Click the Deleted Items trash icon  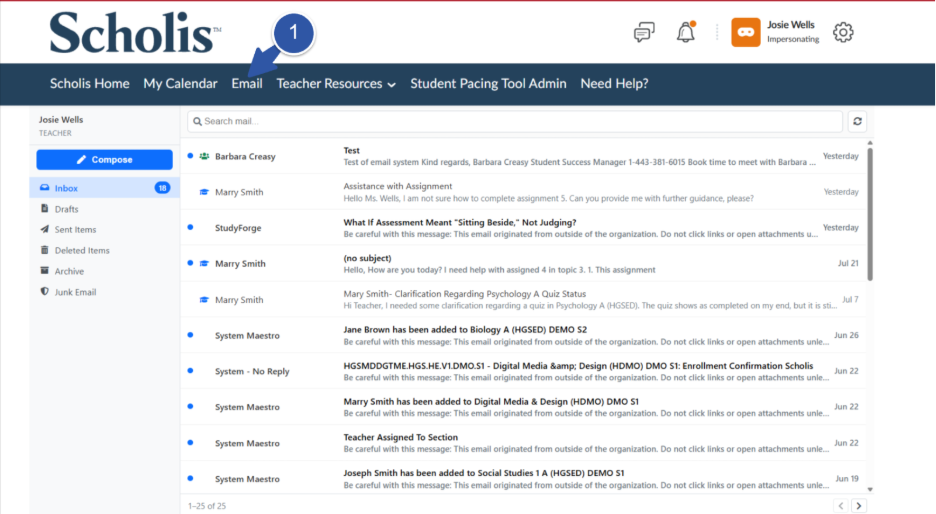click(44, 250)
